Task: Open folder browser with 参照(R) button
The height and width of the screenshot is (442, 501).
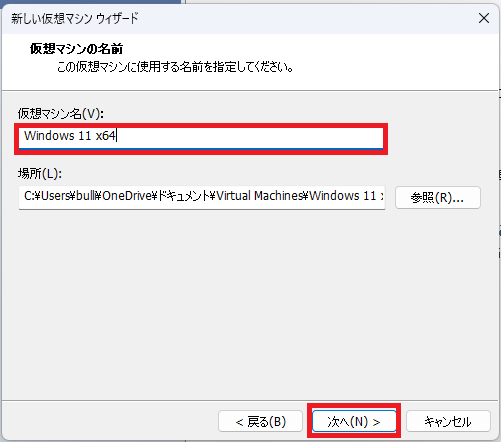Action: point(438,198)
